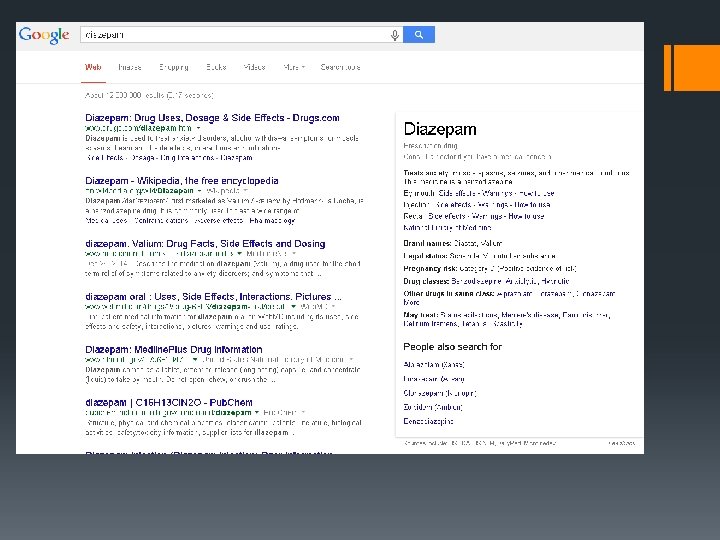The height and width of the screenshot is (540, 720).
Task: Click the Diazepam heading in the knowledge panel
Action: tap(440, 129)
